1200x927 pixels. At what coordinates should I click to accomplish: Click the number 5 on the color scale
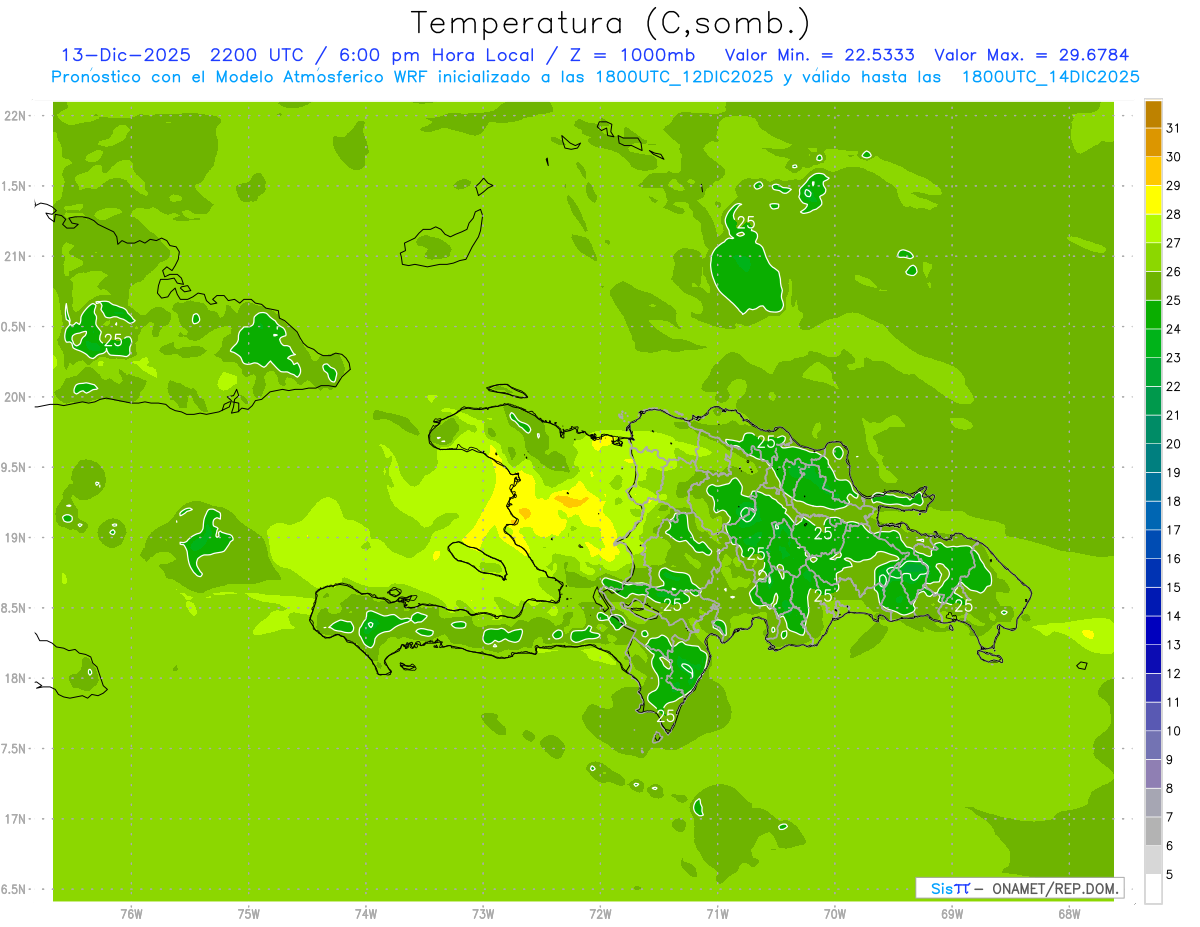click(1170, 874)
